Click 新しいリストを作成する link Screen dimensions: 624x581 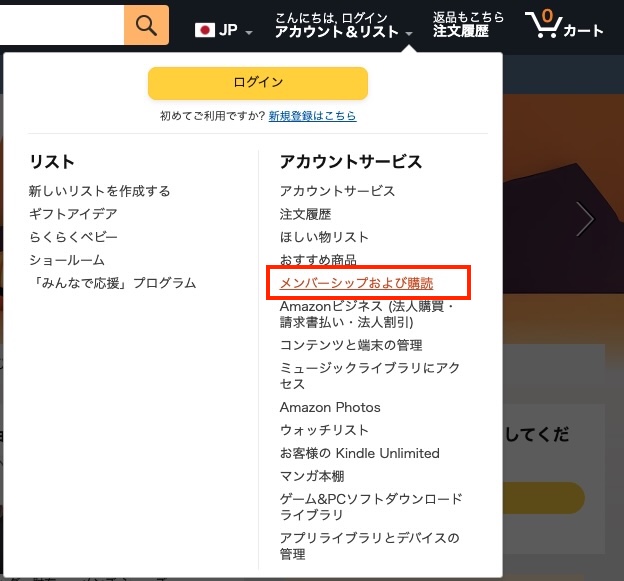coord(99,191)
